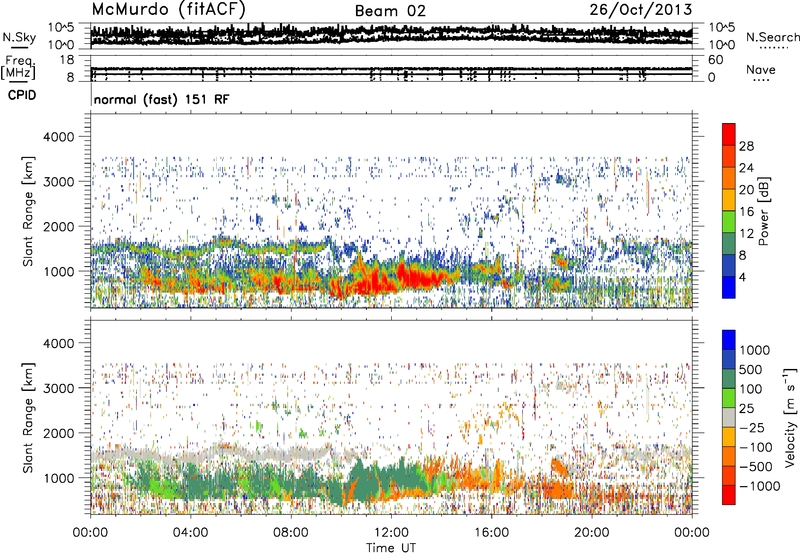The width and height of the screenshot is (800, 554).
Task: Click the 12:00 time tick label
Action: (x=391, y=533)
